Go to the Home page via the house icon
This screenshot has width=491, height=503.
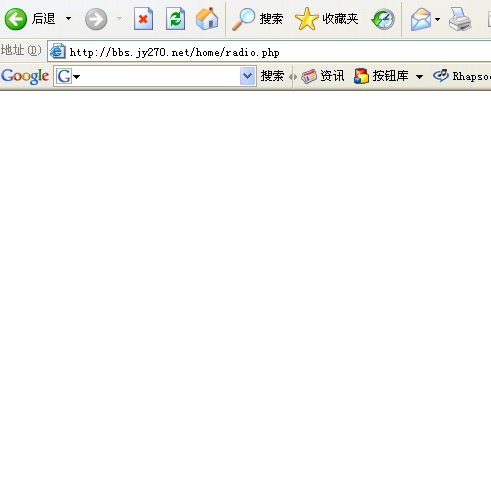tap(207, 19)
